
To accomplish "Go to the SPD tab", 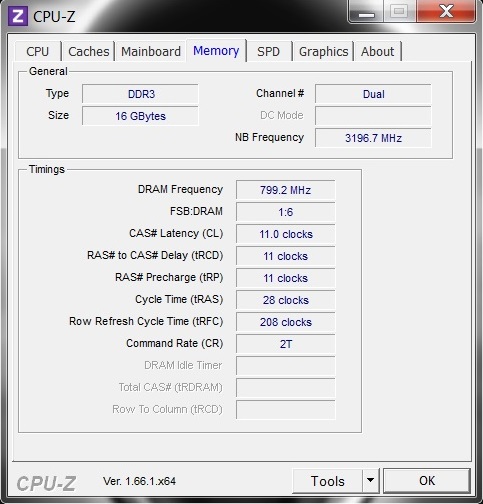I will (x=268, y=51).
